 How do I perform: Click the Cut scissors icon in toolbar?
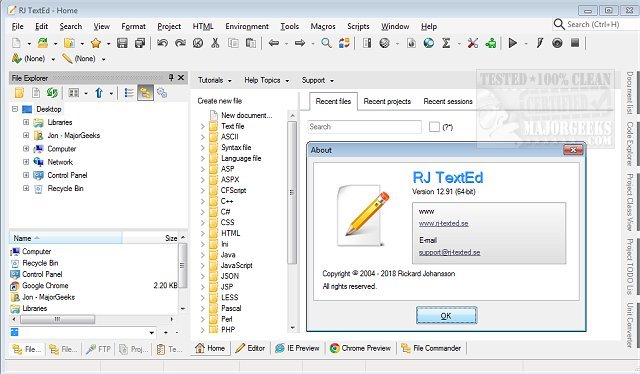click(216, 43)
